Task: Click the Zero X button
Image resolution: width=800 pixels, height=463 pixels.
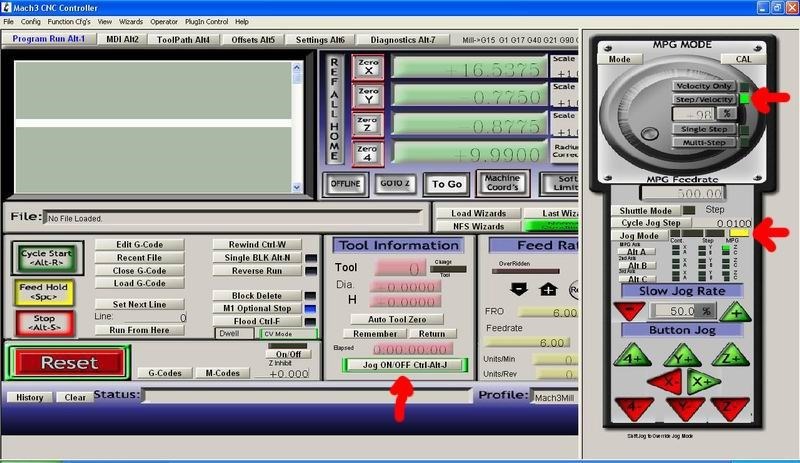Action: [x=368, y=67]
